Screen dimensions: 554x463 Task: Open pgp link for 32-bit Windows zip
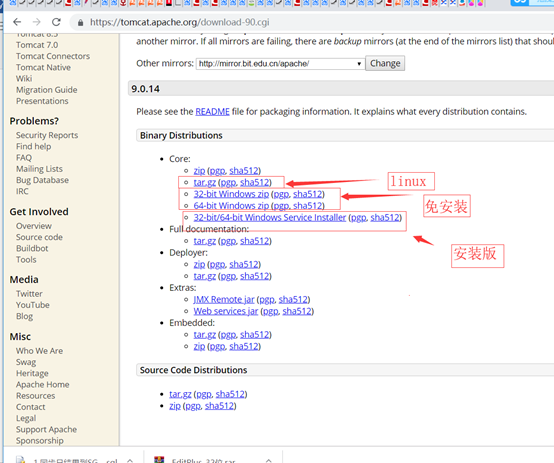pyautogui.click(x=281, y=194)
